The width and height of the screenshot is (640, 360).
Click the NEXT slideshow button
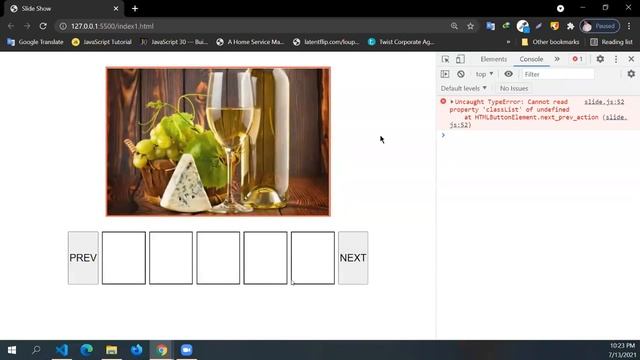click(x=353, y=258)
